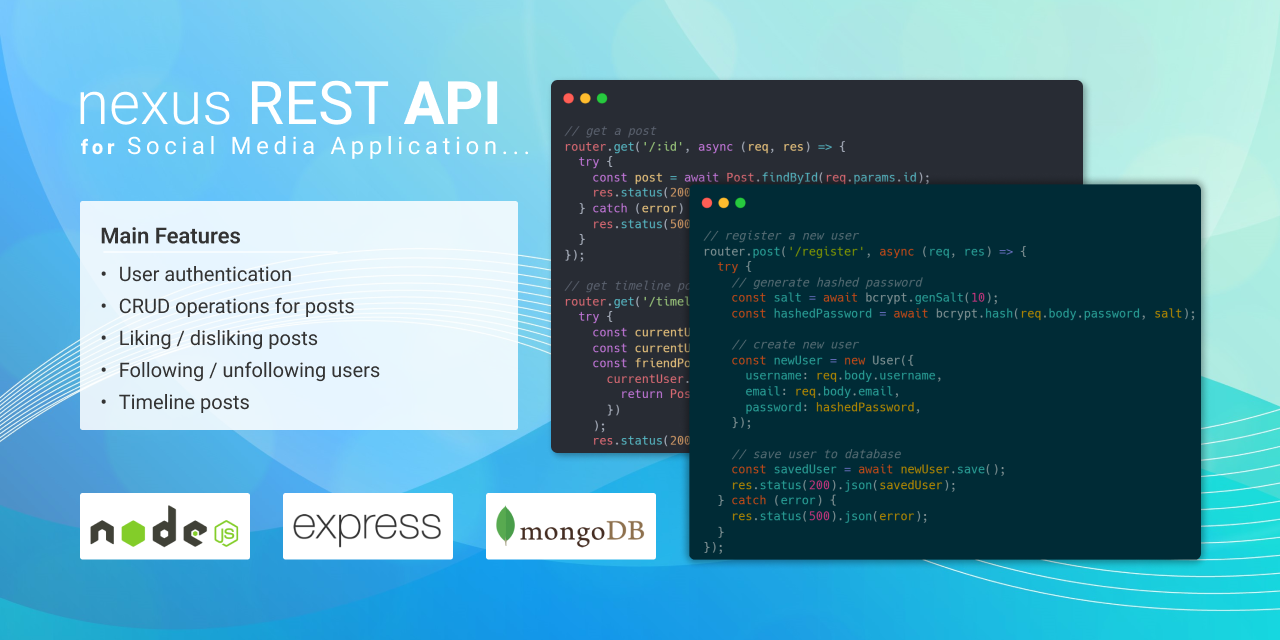Click the 'res.status(500).json(error);' line
This screenshot has width=1280, height=640.
(x=830, y=516)
